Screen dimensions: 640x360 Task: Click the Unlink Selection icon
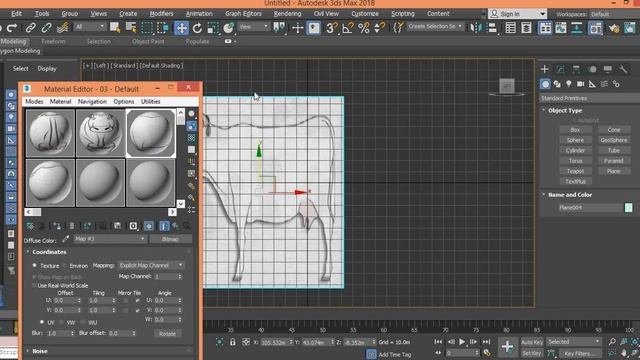(x=47, y=28)
